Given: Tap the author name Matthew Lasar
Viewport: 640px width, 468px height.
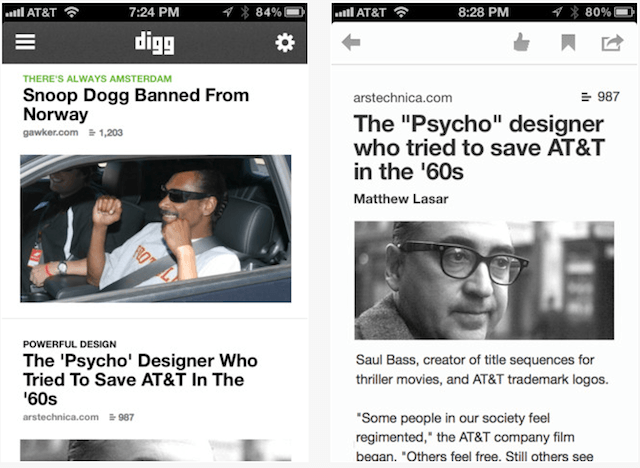Looking at the screenshot, I should click(401, 199).
